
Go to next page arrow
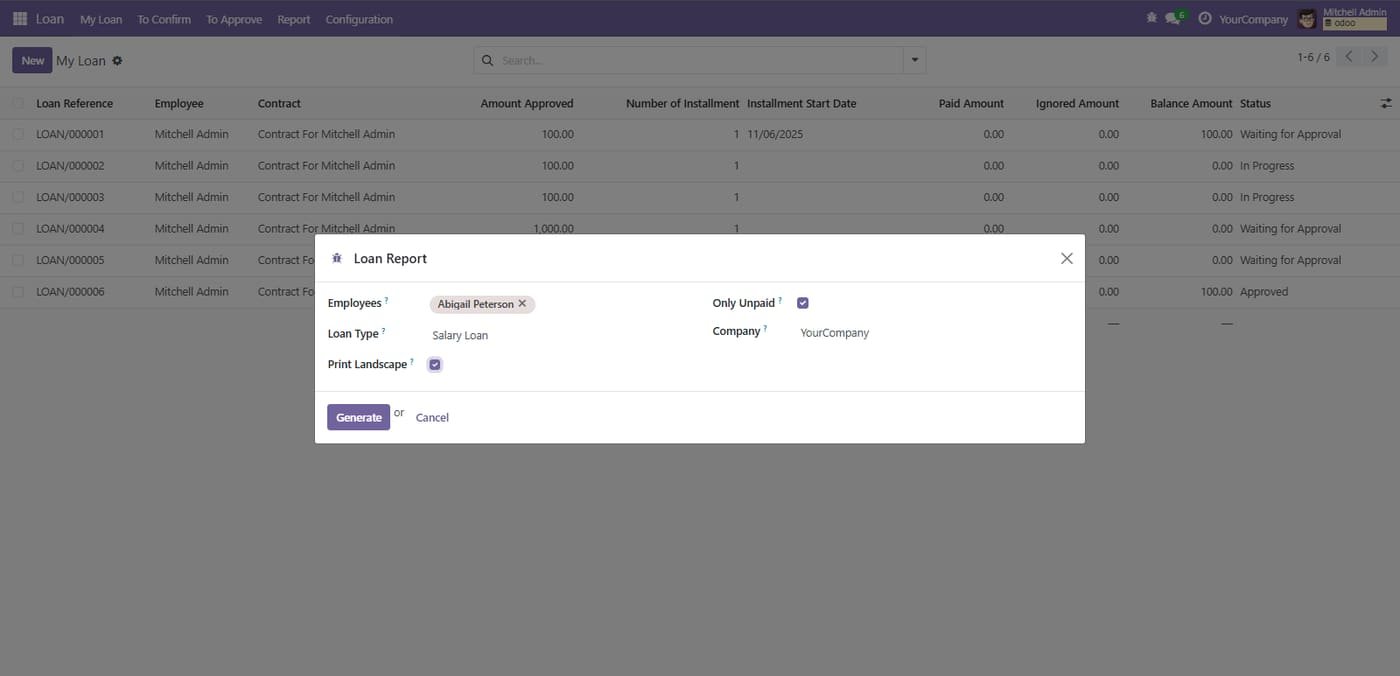tap(1376, 57)
